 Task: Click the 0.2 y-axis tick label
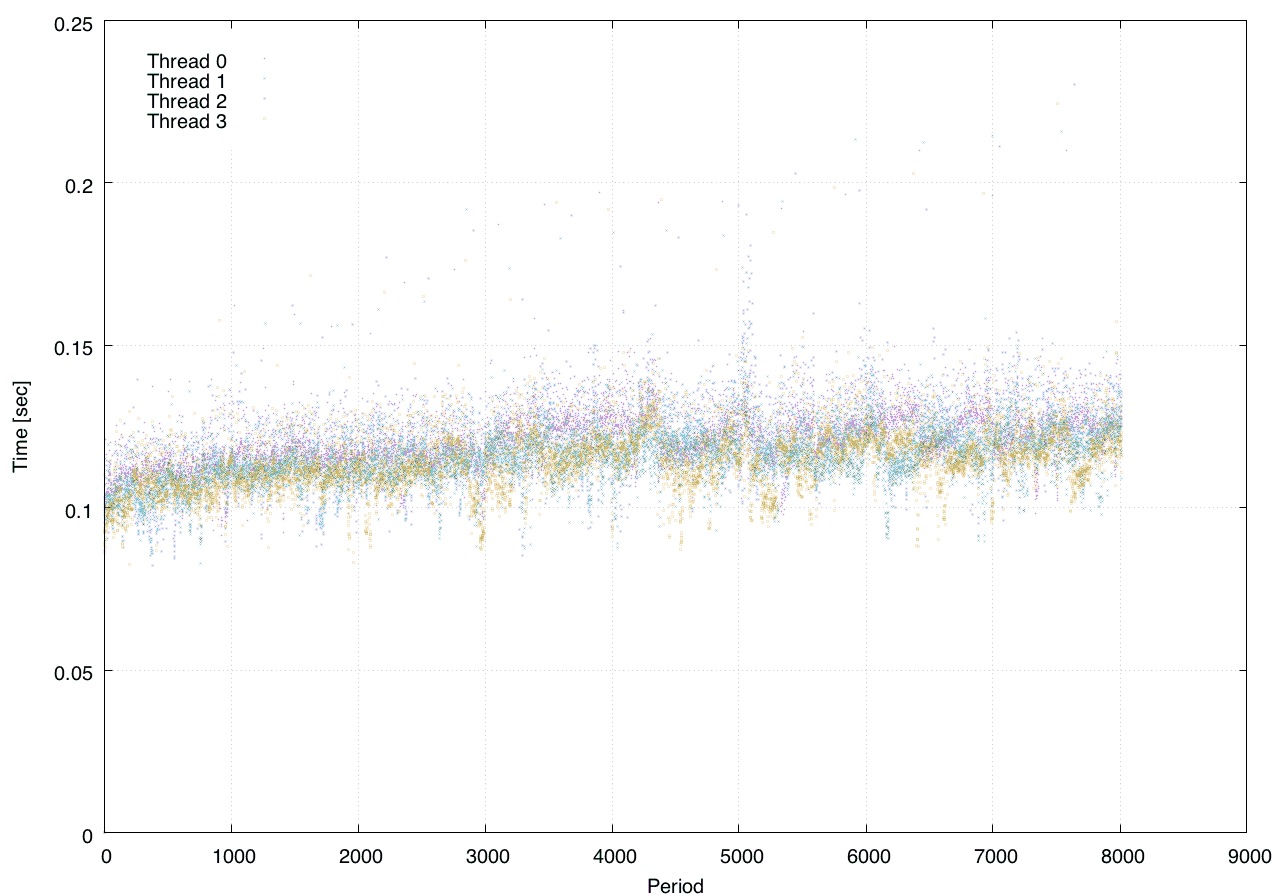77,184
